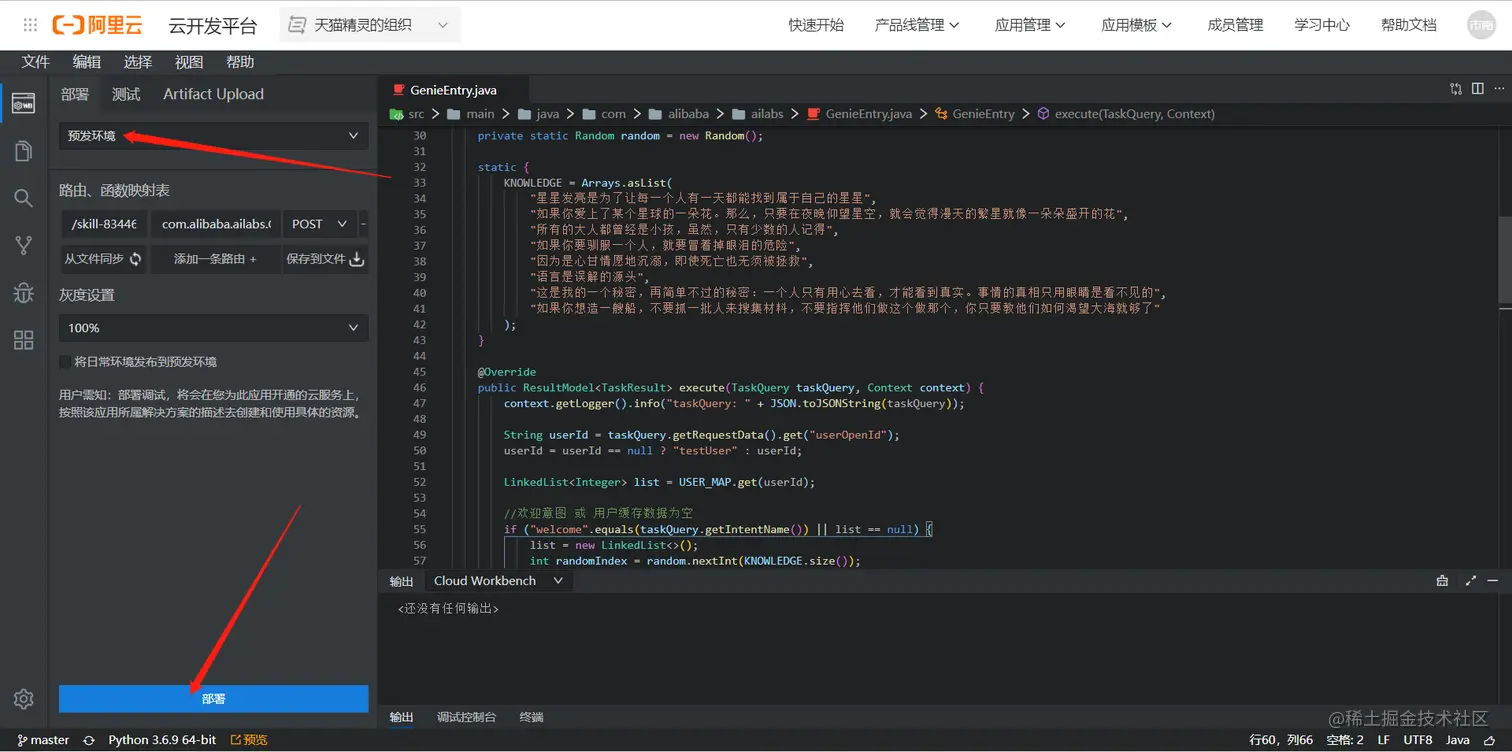Screen dimensions: 1512x752
Task: Open the 成员管理 link
Action: click(x=1236, y=25)
